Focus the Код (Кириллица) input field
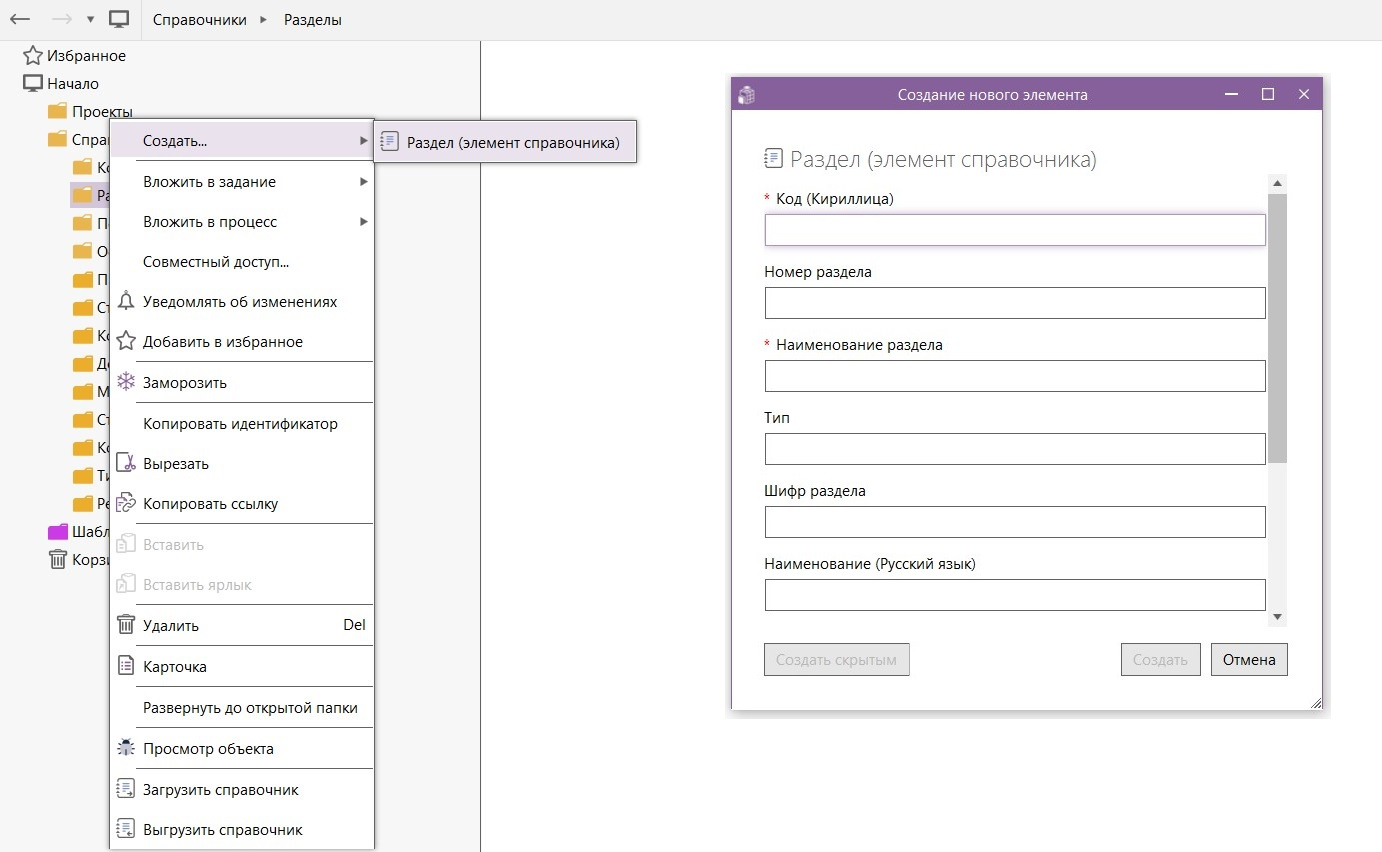The image size is (1382, 852). [1015, 230]
